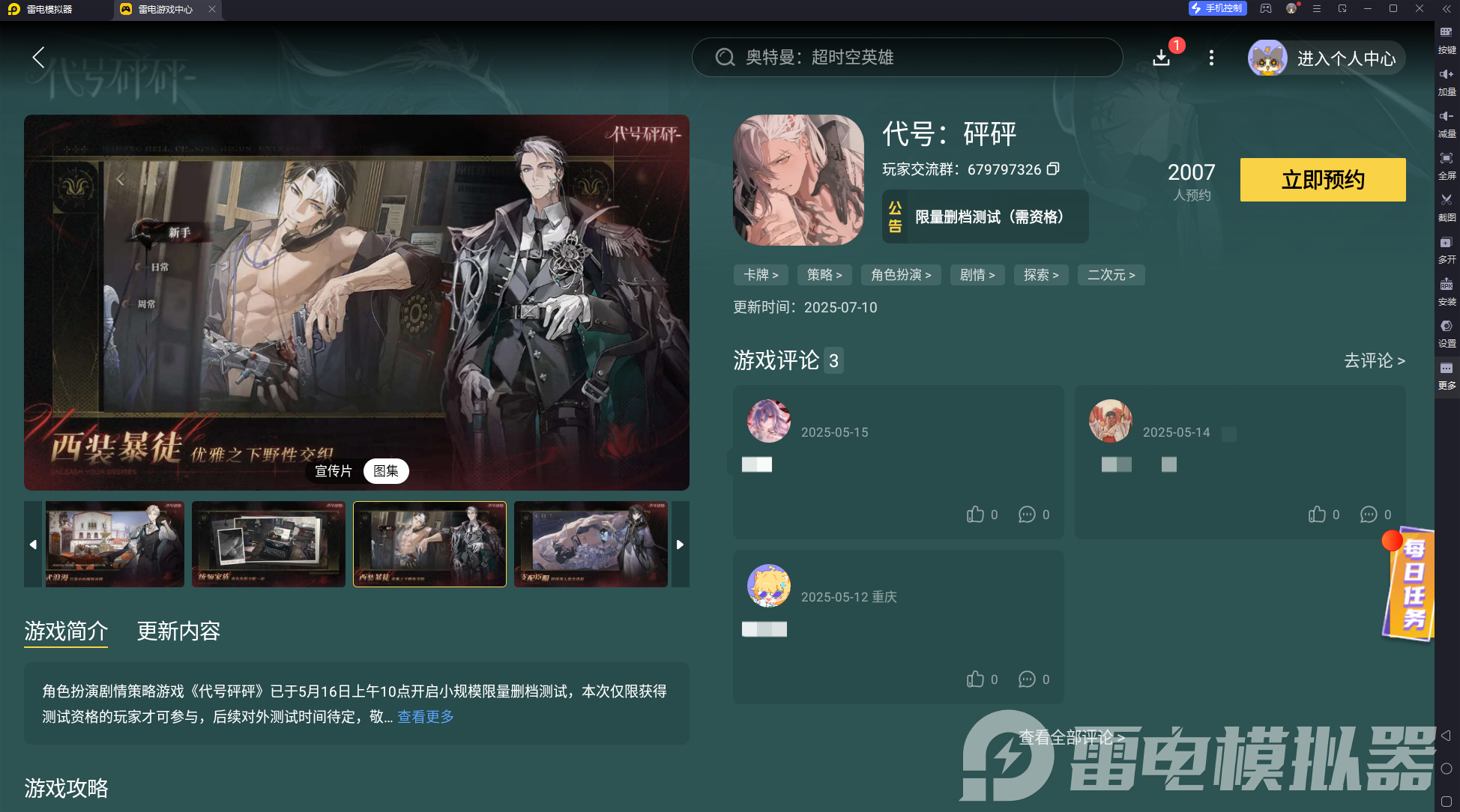Copy the player group number 679797326
Screen dimensions: 1460x812
(x=1053, y=169)
